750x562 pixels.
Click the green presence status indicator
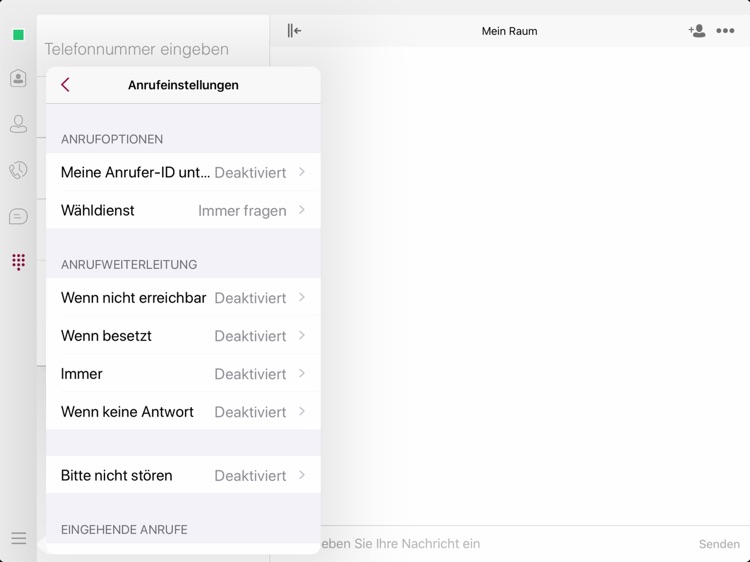coord(18,35)
